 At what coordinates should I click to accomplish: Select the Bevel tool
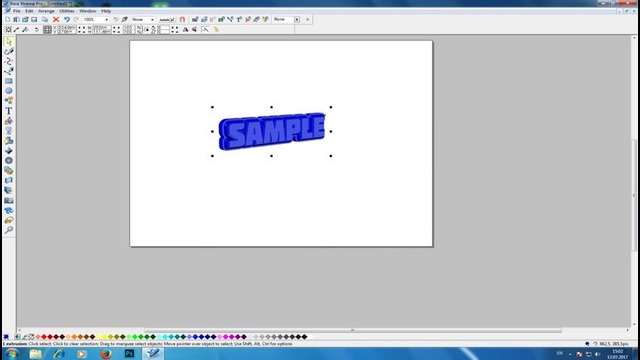click(9, 151)
